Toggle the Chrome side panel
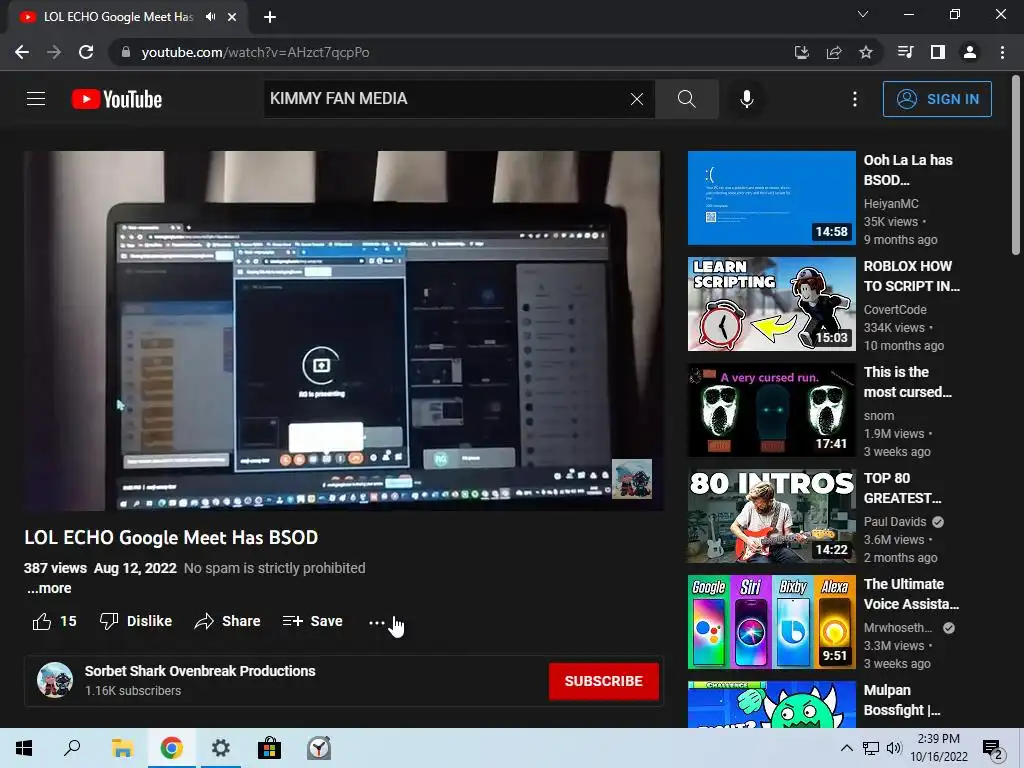The image size is (1024, 768). (938, 52)
